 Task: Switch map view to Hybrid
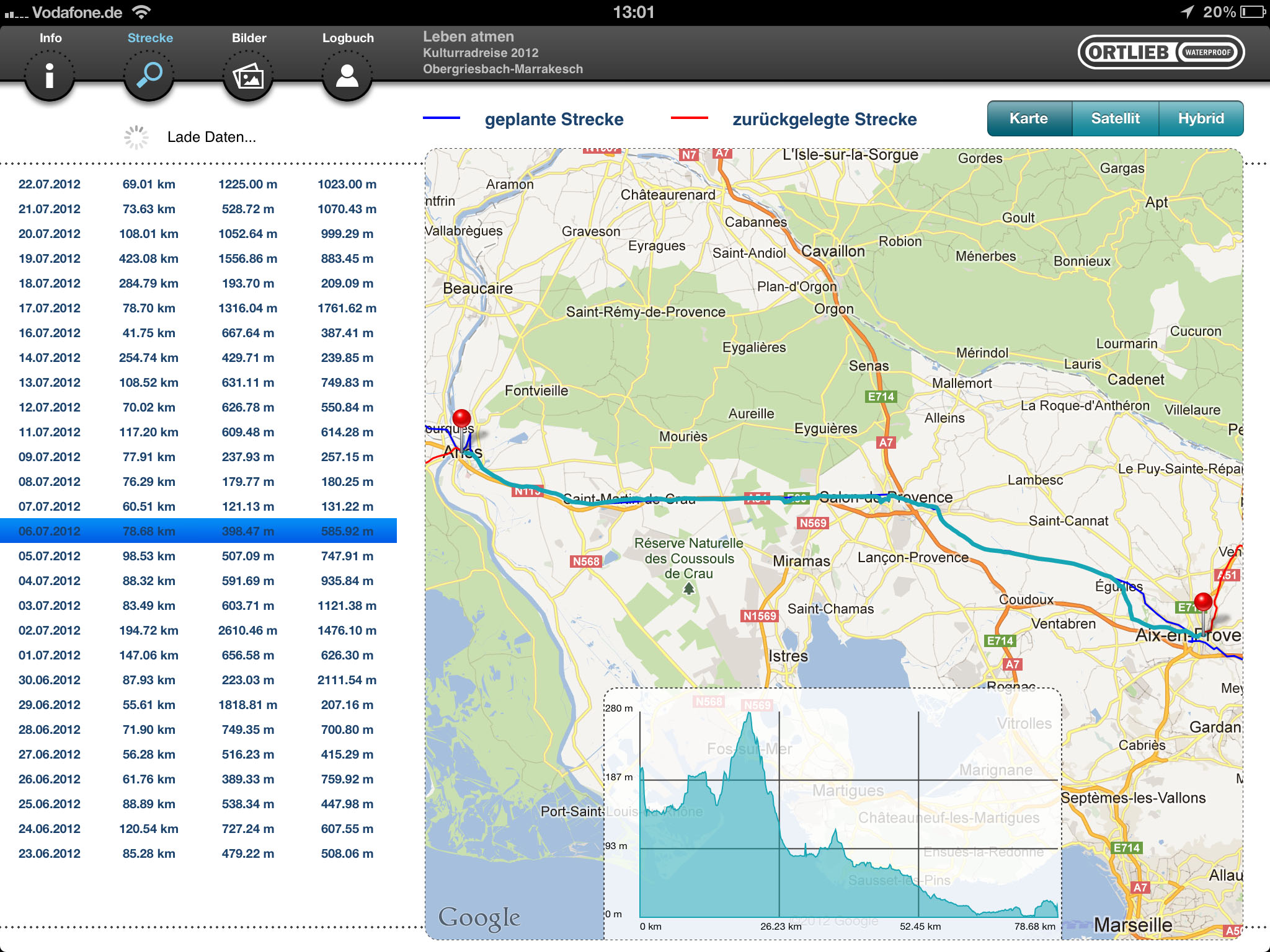coord(1201,118)
